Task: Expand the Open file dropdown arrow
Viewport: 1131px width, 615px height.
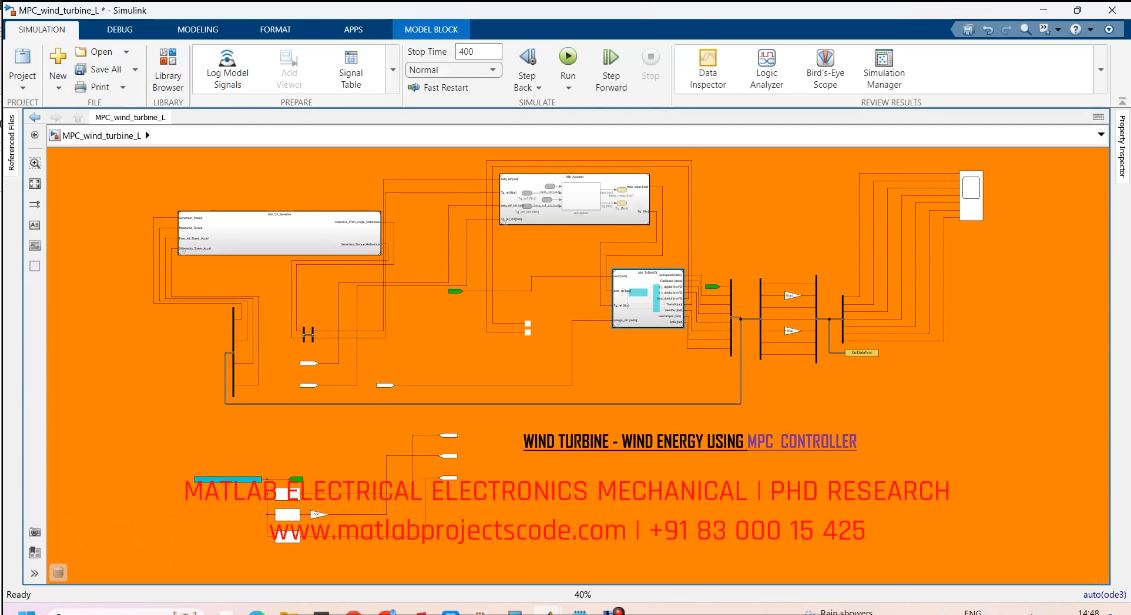Action: coord(126,52)
